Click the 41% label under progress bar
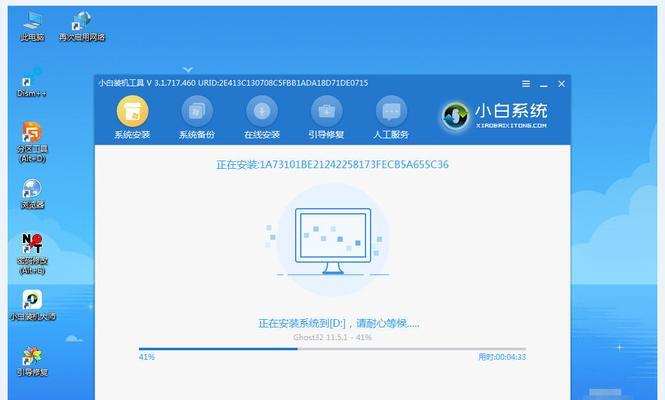Viewport: 665px width, 400px height. 147,357
